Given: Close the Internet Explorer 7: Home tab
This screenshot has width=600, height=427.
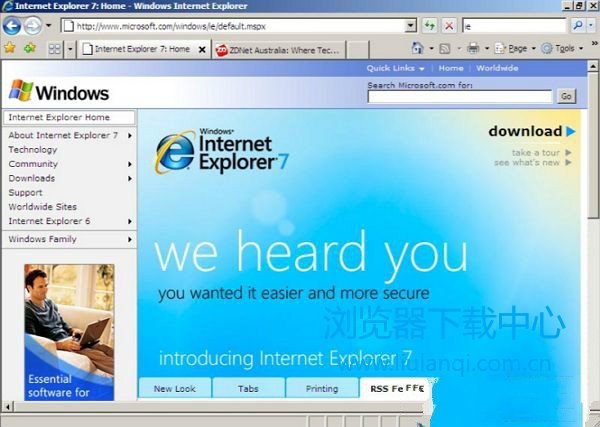Looking at the screenshot, I should coord(202,50).
